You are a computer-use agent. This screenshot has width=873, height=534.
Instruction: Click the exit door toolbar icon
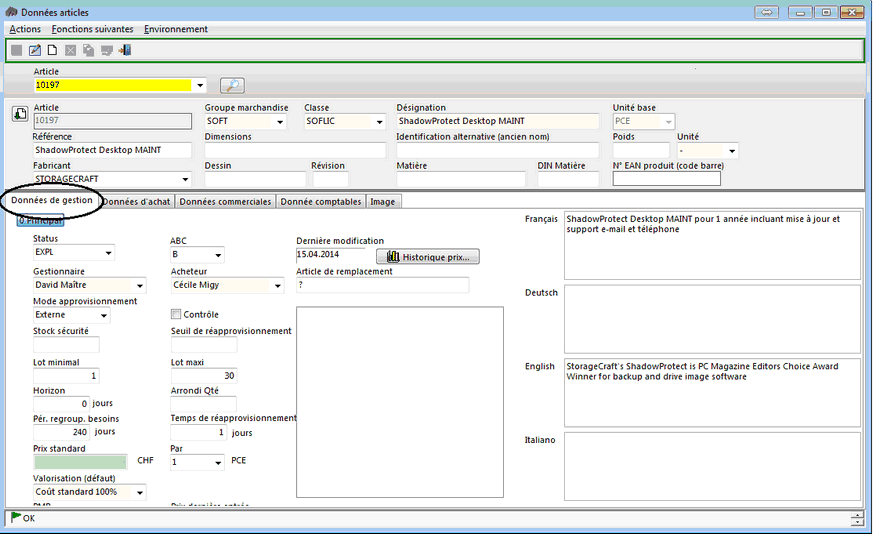(x=125, y=51)
